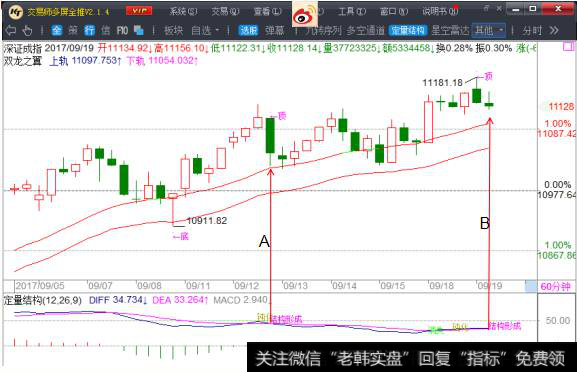Screen dimensions: 577x372
Task: Click the 深证成指 index name
Action: point(23,48)
